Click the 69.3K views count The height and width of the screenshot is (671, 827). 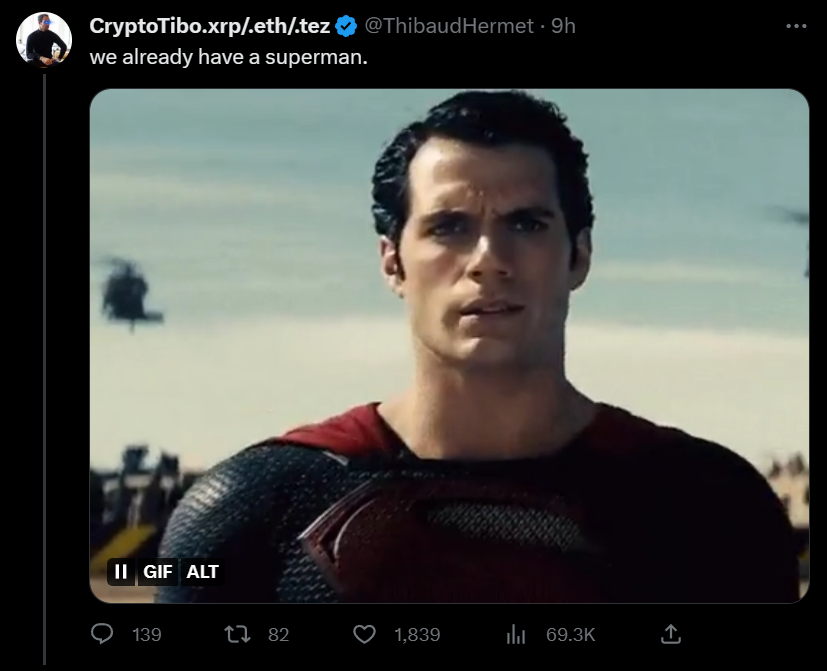pyautogui.click(x=570, y=635)
